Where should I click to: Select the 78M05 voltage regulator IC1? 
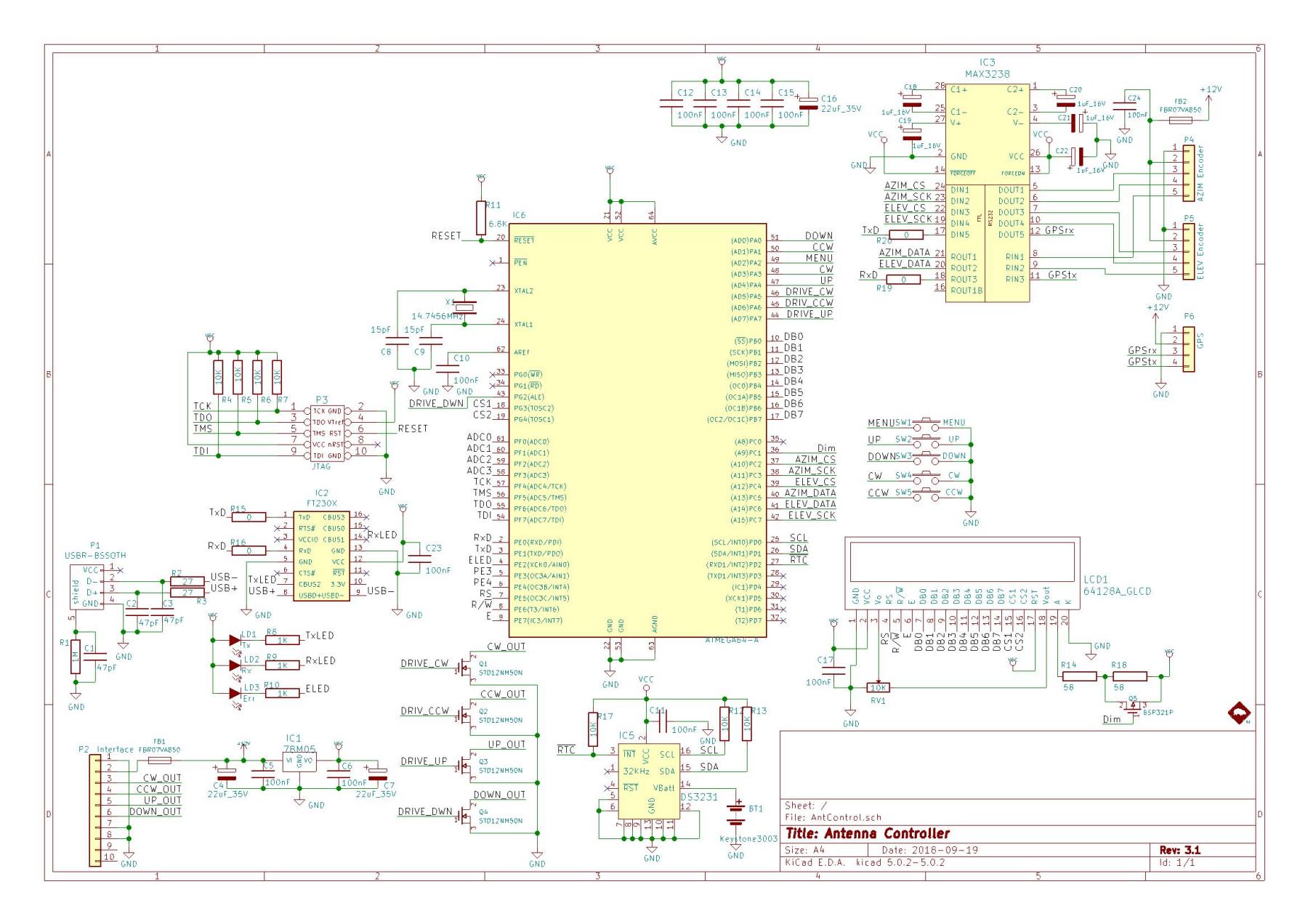pyautogui.click(x=299, y=761)
